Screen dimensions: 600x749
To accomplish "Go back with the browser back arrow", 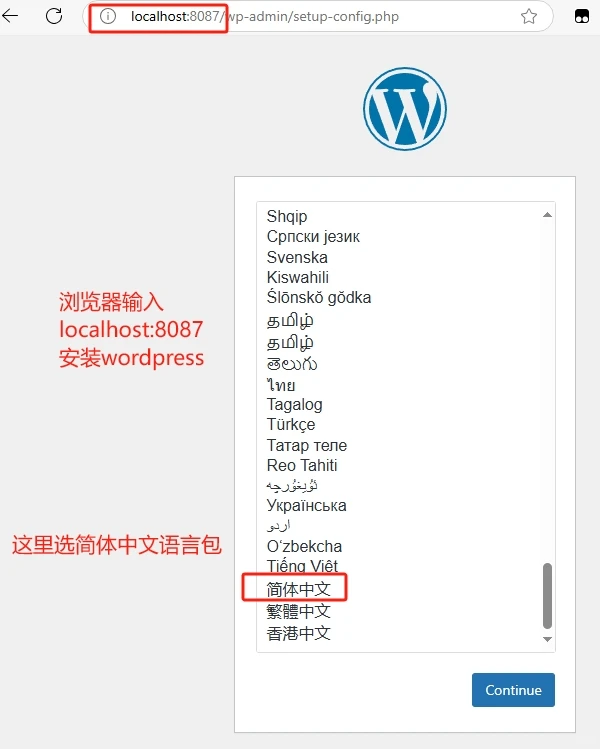I will (x=10, y=16).
